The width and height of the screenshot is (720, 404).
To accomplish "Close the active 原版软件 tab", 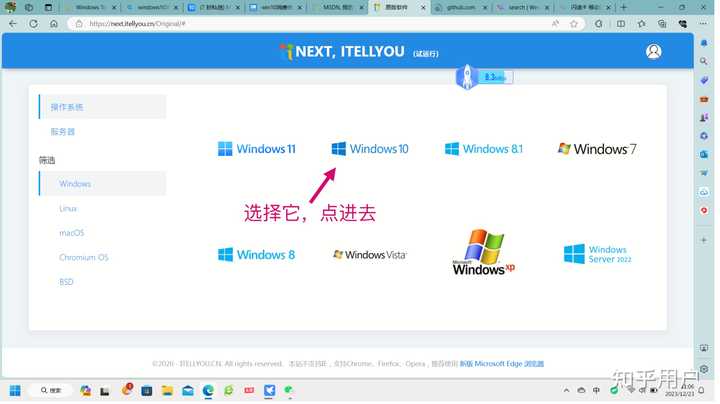I will (x=423, y=7).
